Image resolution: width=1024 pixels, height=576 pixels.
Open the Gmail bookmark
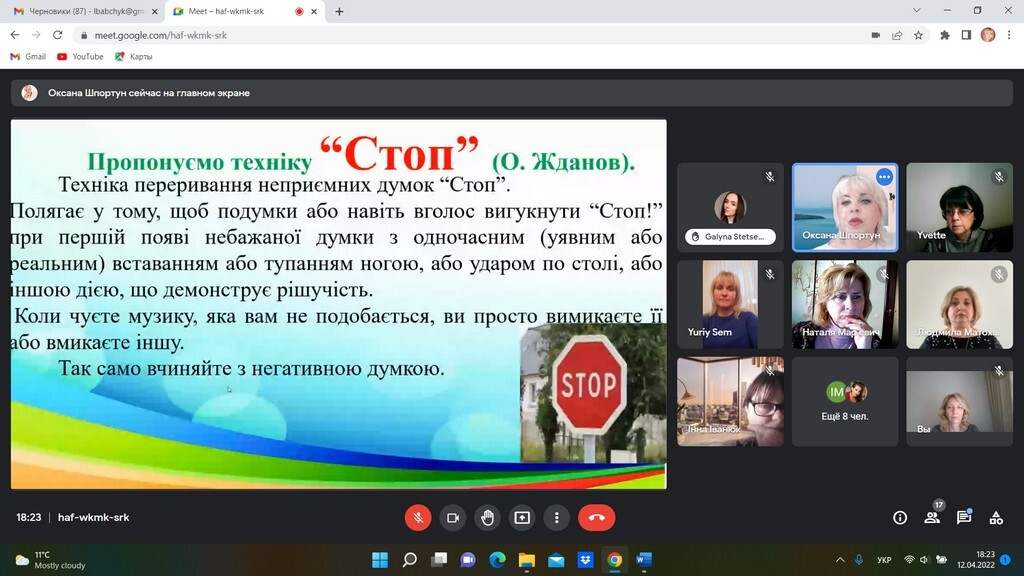[x=28, y=57]
